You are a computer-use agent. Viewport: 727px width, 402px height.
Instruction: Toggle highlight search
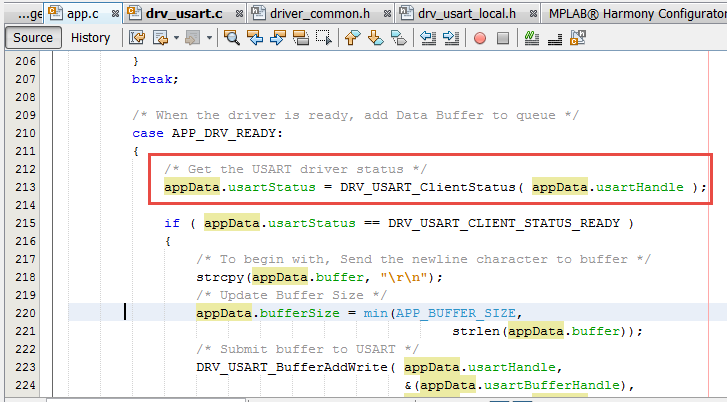pyautogui.click(x=299, y=38)
